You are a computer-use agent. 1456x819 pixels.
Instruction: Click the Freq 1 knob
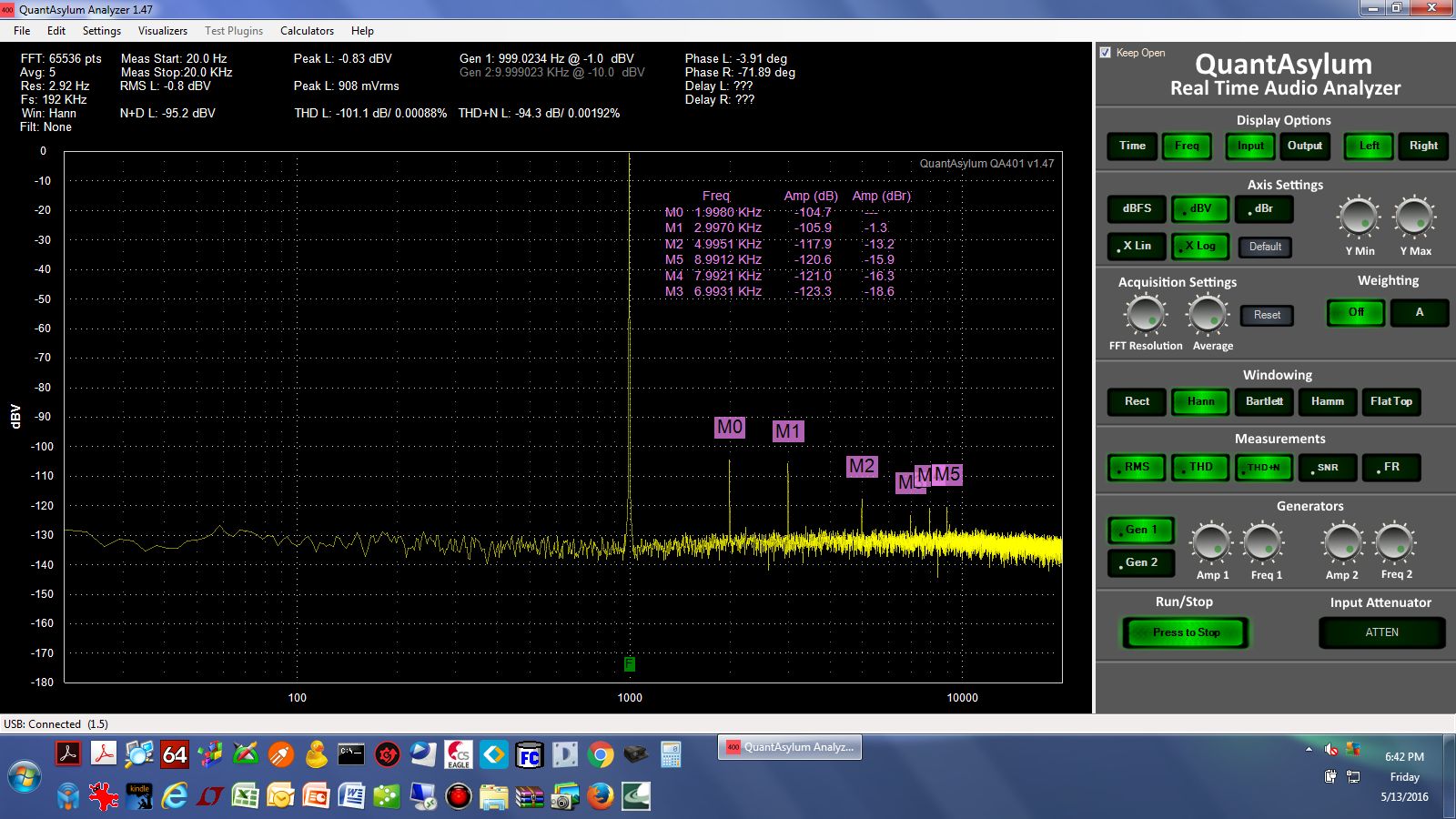[x=1264, y=543]
